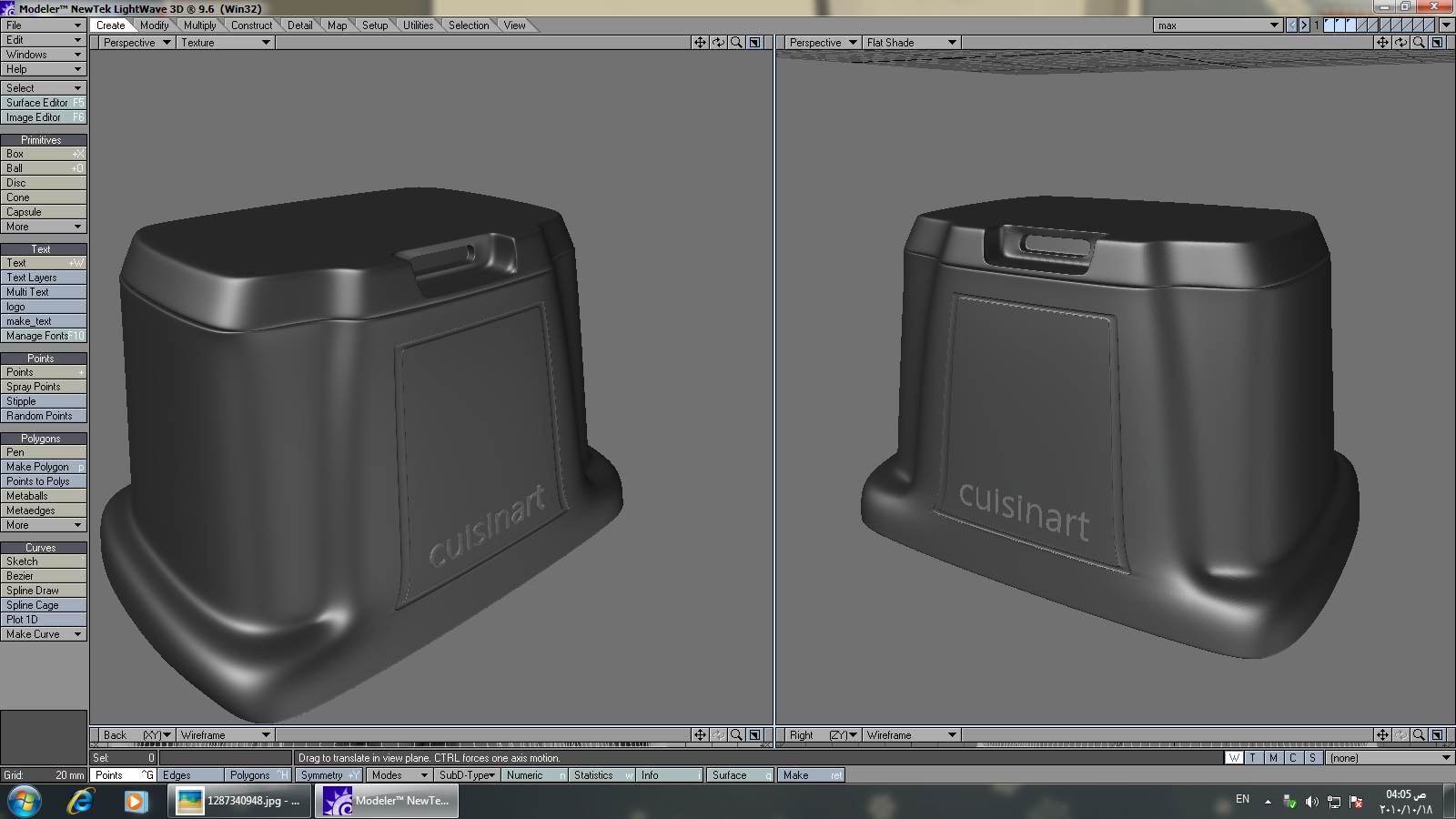This screenshot has width=1456, height=819.
Task: Open the (none) vertex map dropdown
Action: pos(1390,758)
